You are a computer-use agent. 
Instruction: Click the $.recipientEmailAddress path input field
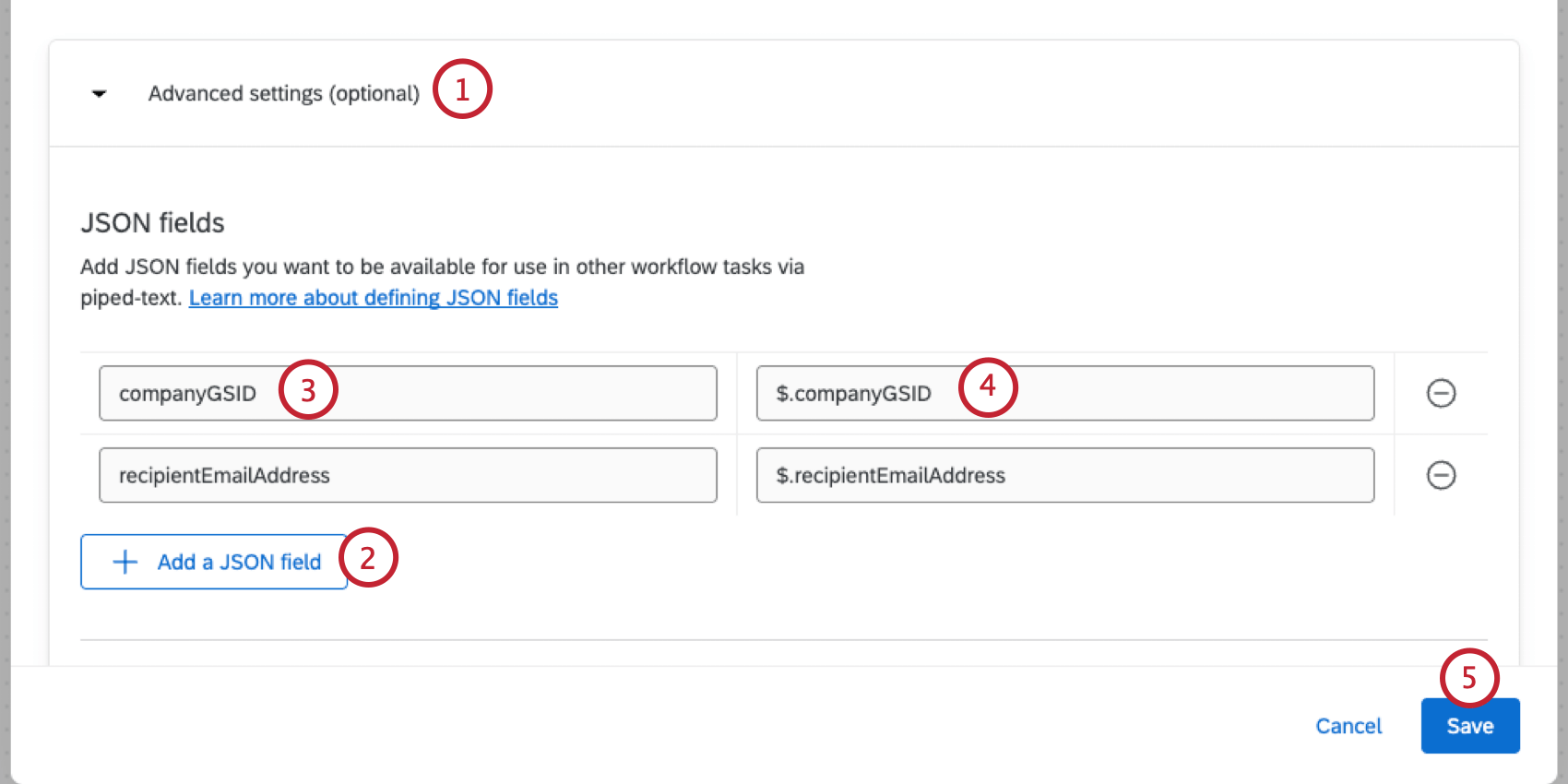point(1065,475)
